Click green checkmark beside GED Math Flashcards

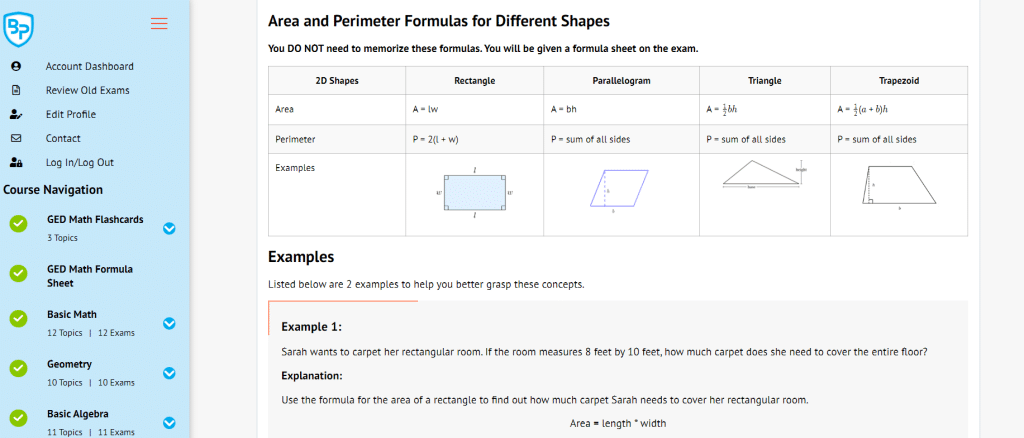point(18,223)
